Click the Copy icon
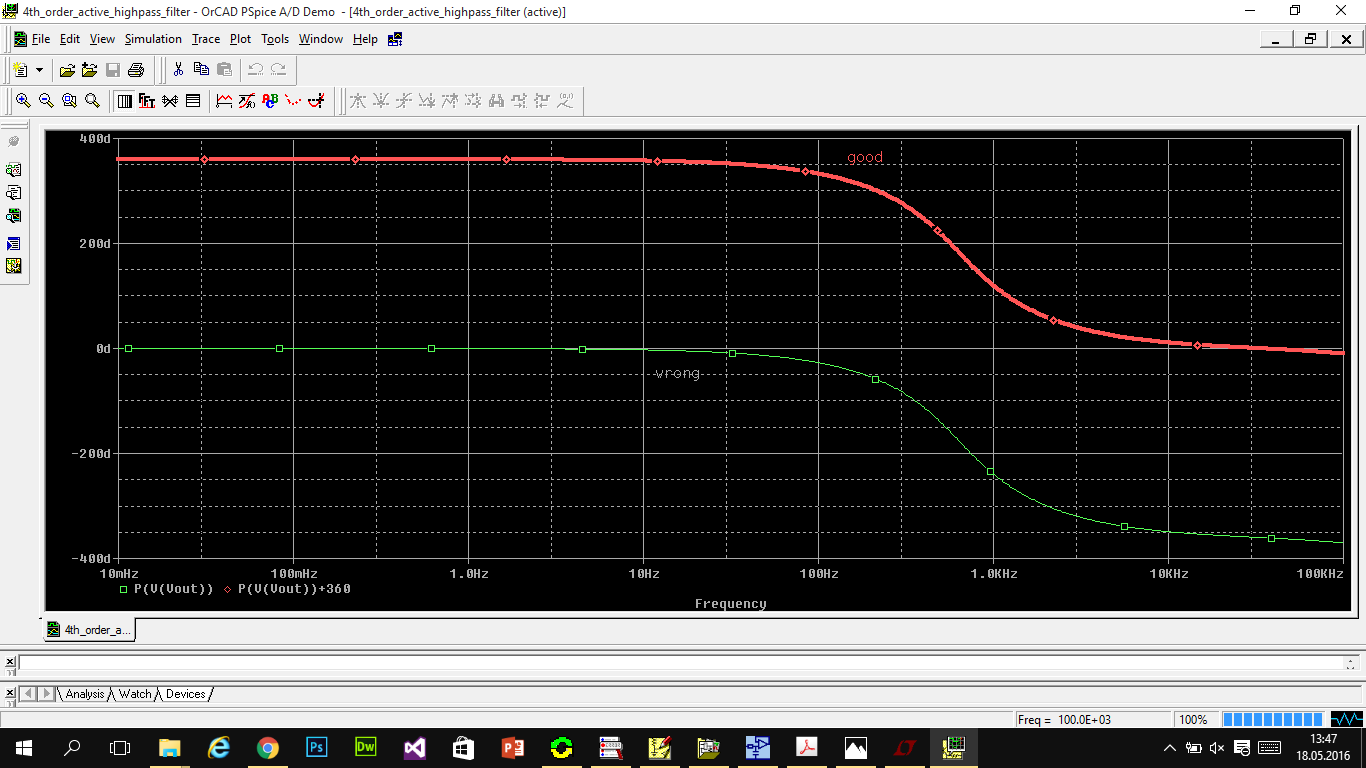1366x768 pixels. [x=201, y=70]
